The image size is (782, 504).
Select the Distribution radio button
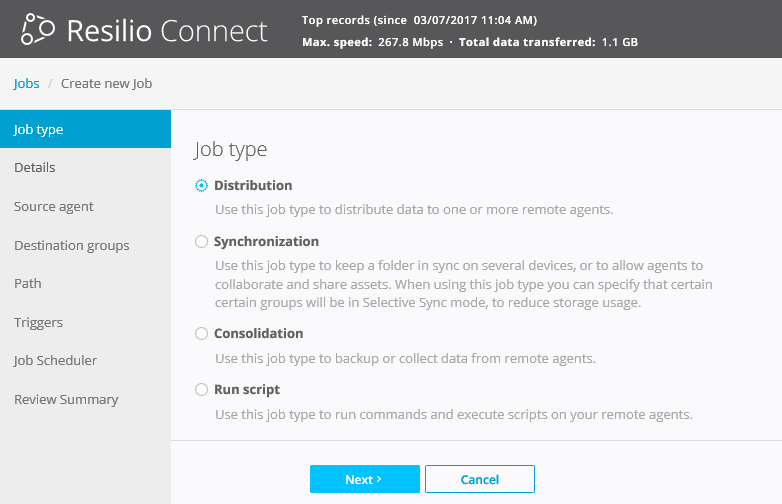click(x=202, y=186)
